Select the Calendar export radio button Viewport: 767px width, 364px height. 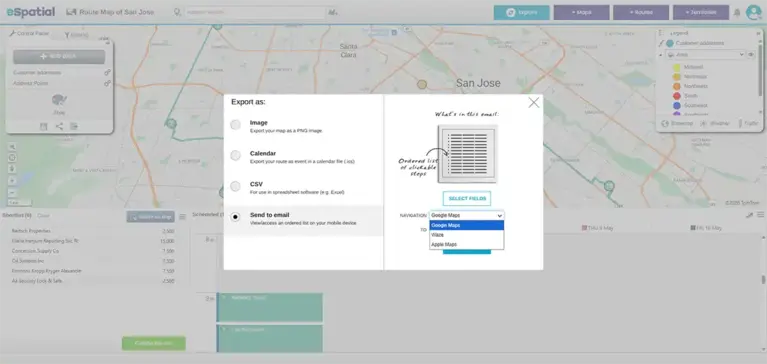pyautogui.click(x=236, y=156)
